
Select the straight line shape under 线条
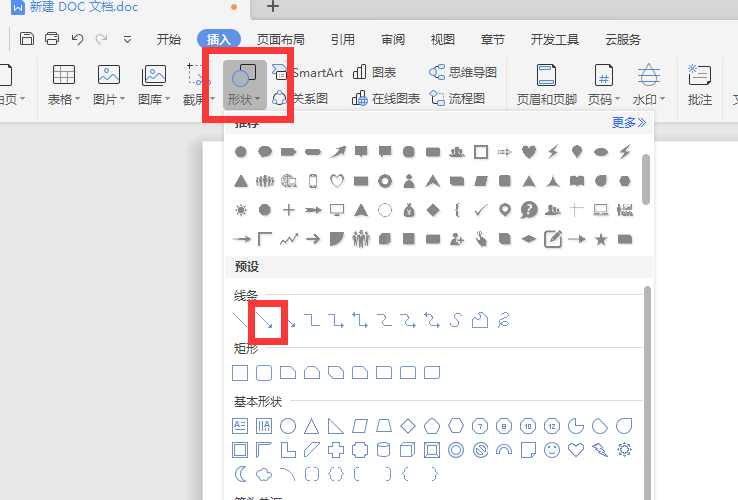(x=240, y=320)
